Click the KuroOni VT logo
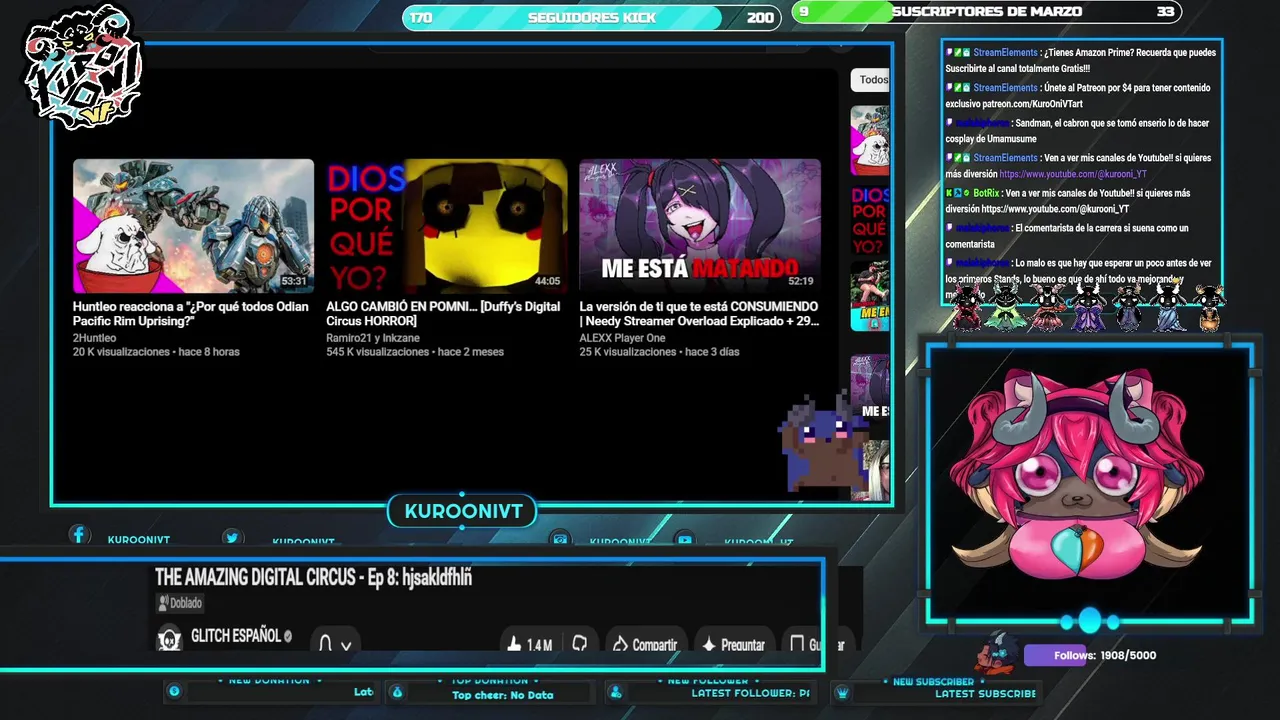This screenshot has height=720, width=1280. (x=84, y=67)
